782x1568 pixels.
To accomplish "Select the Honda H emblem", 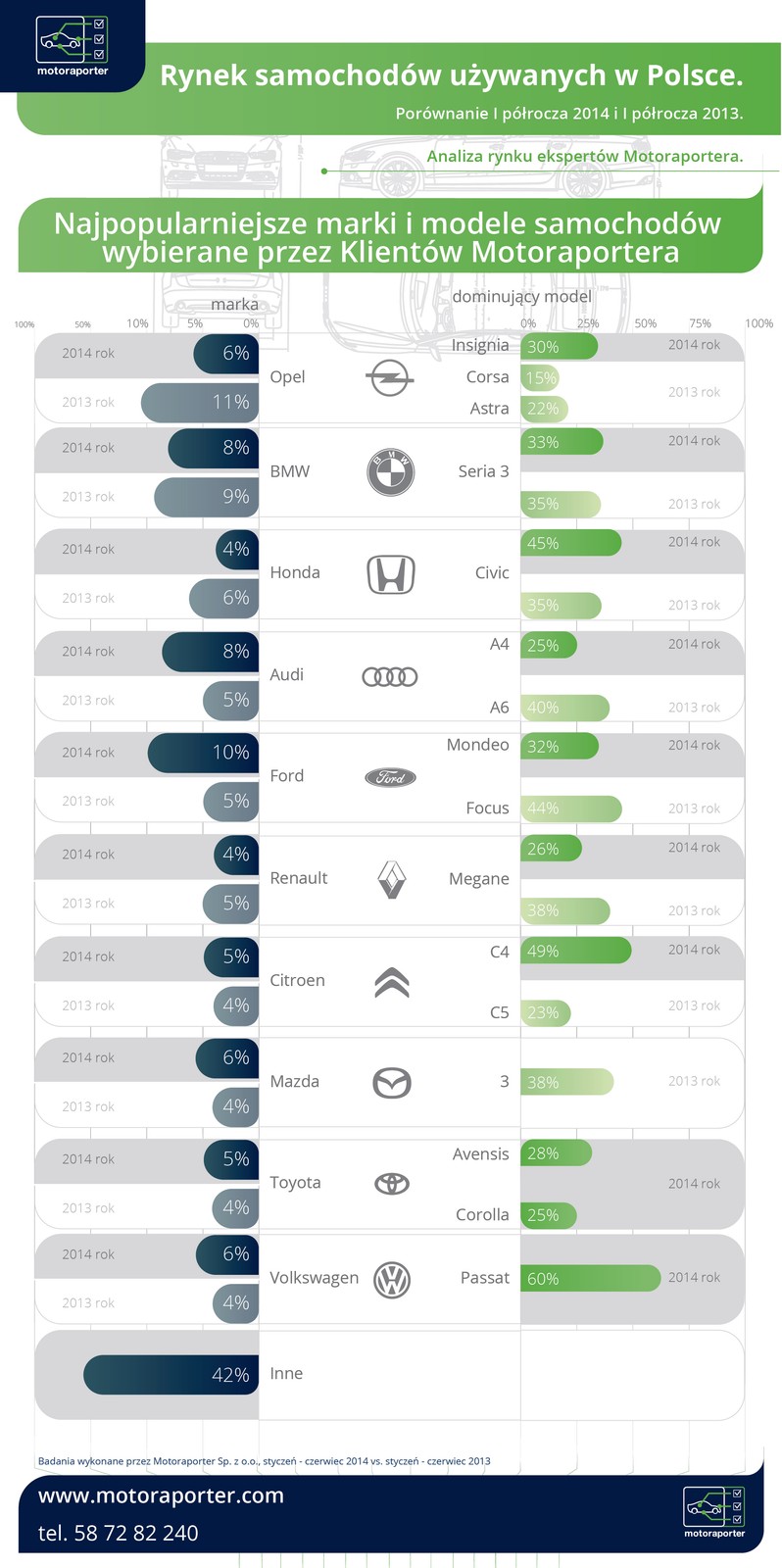I will pyautogui.click(x=390, y=574).
